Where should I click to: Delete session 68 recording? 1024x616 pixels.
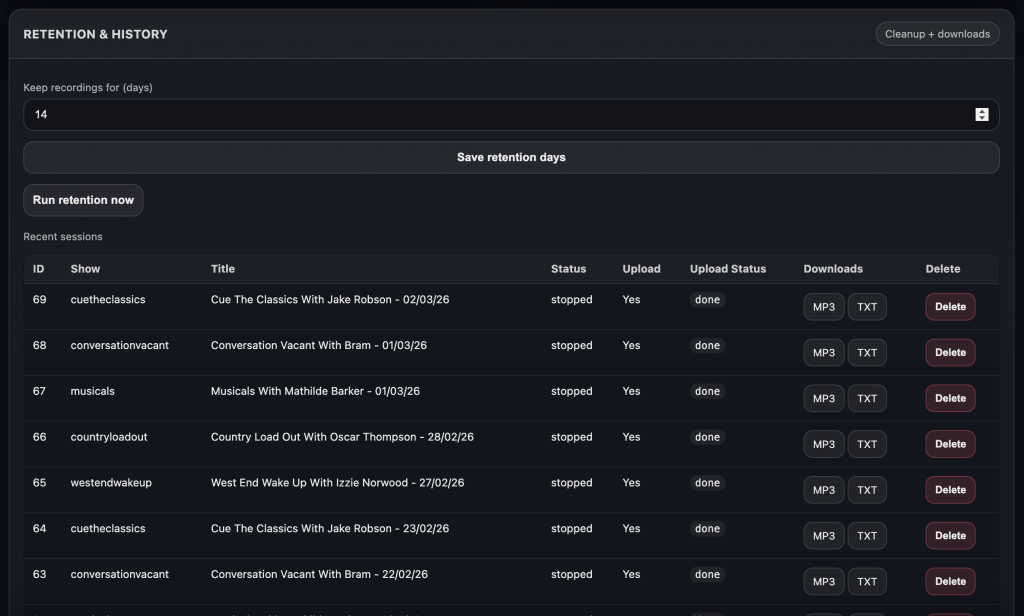(950, 353)
